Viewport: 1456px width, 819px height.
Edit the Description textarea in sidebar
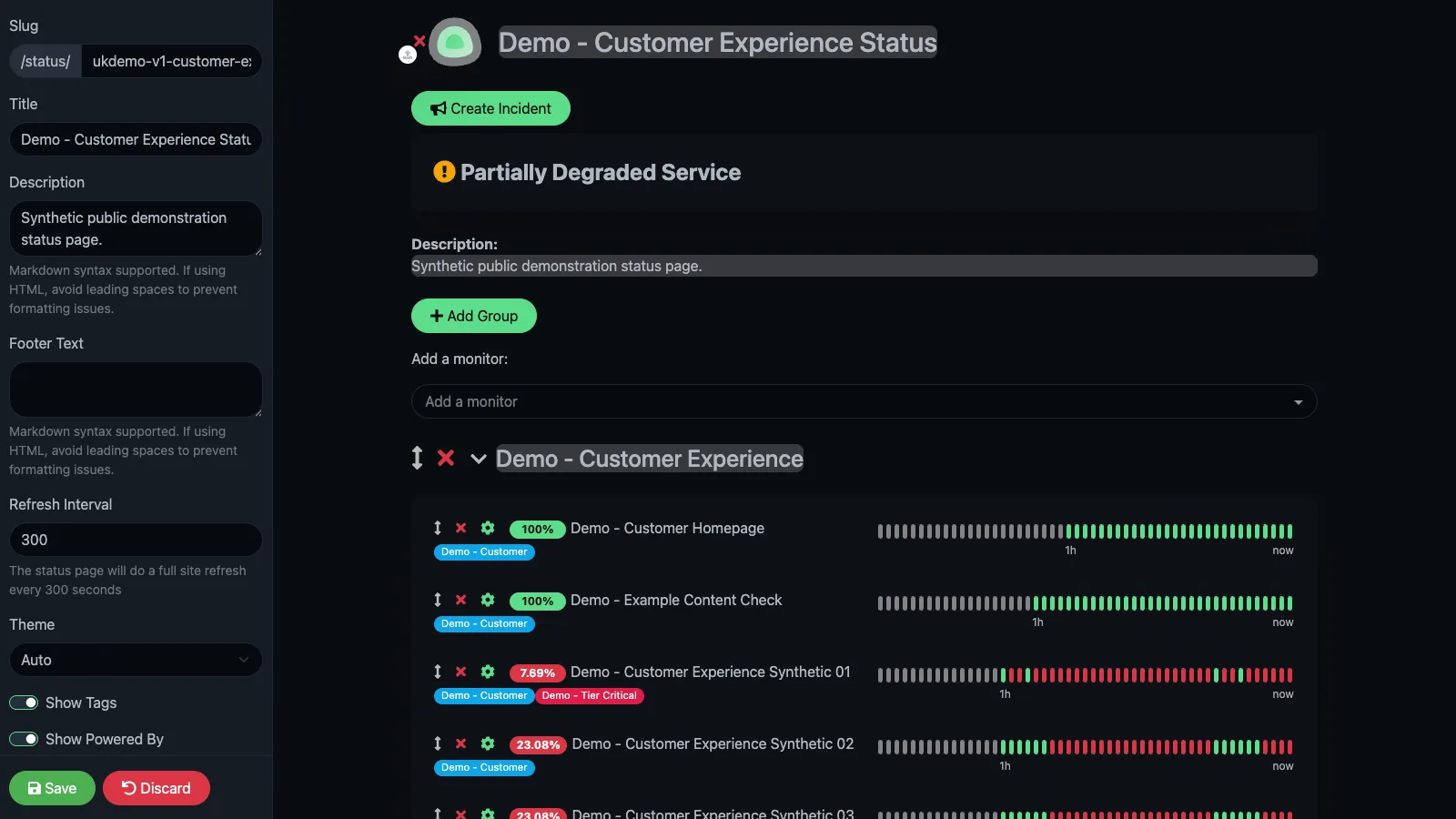(136, 228)
